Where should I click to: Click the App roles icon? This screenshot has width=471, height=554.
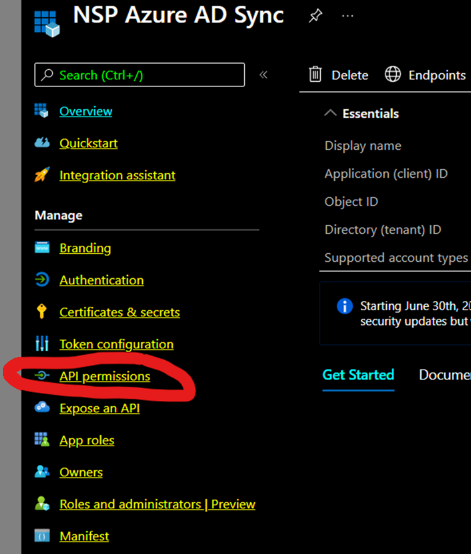tap(42, 439)
